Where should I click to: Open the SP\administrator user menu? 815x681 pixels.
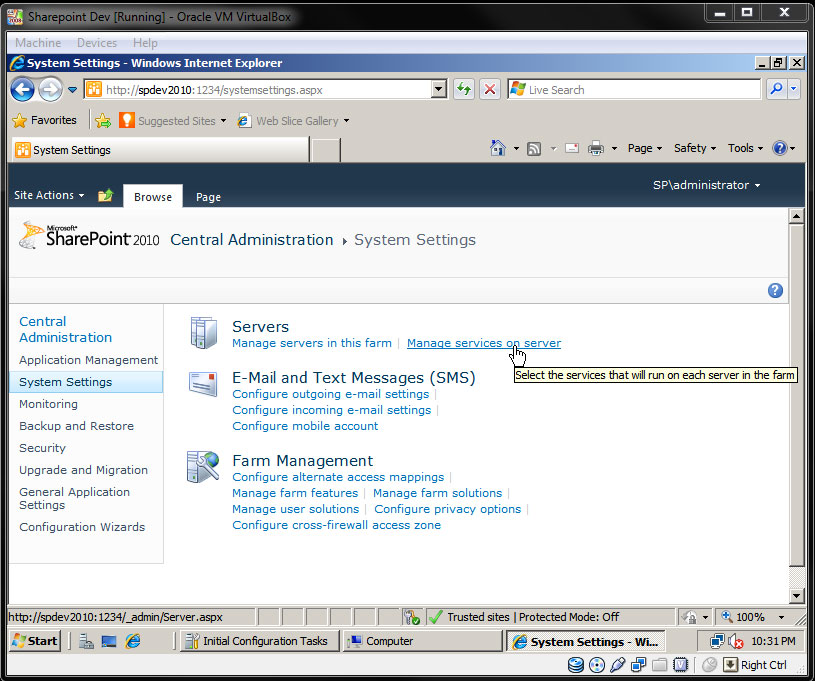(x=706, y=185)
